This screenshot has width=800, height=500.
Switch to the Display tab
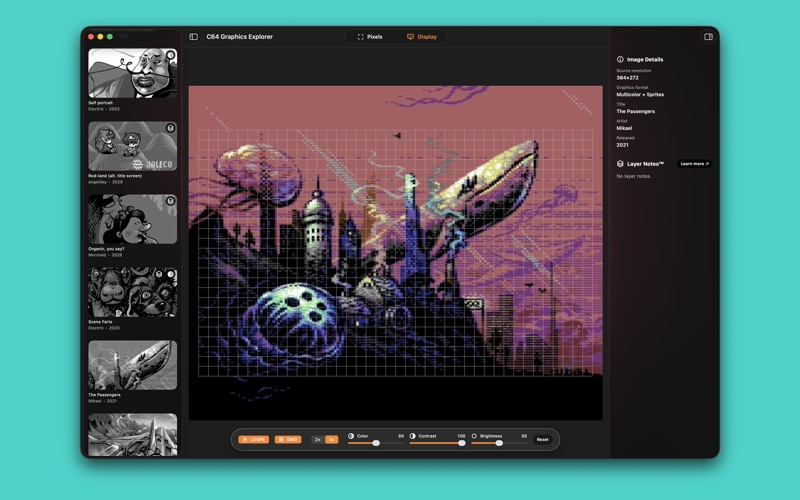[x=422, y=37]
